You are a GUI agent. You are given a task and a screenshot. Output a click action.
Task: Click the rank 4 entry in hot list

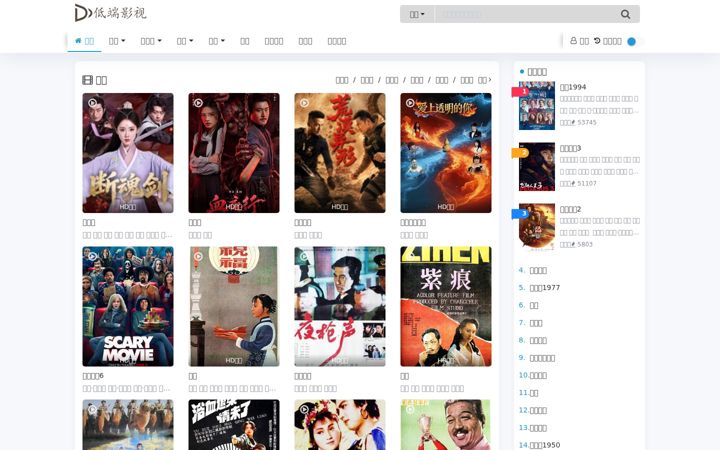coord(538,270)
